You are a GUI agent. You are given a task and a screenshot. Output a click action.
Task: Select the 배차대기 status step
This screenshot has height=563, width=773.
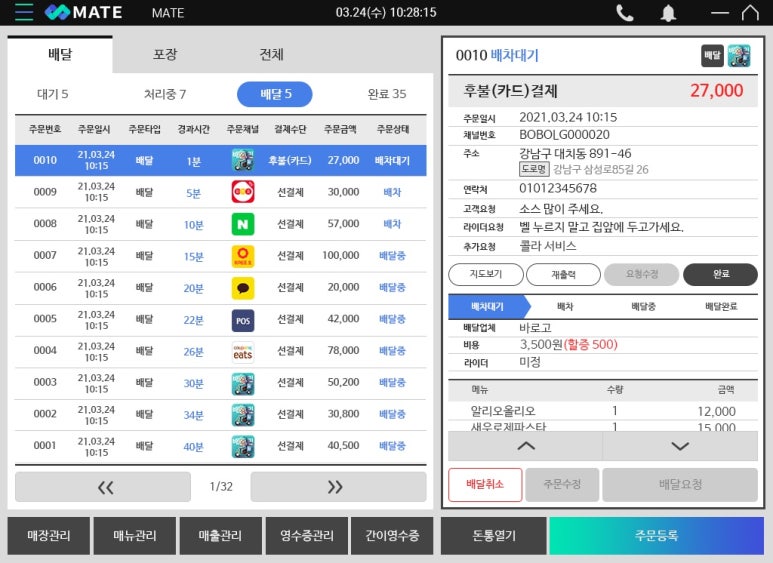(x=488, y=307)
